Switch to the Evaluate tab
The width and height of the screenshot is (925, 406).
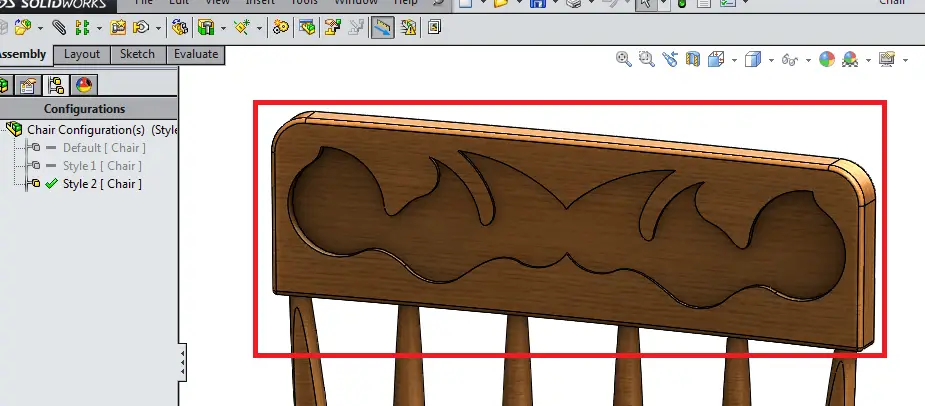tap(196, 54)
